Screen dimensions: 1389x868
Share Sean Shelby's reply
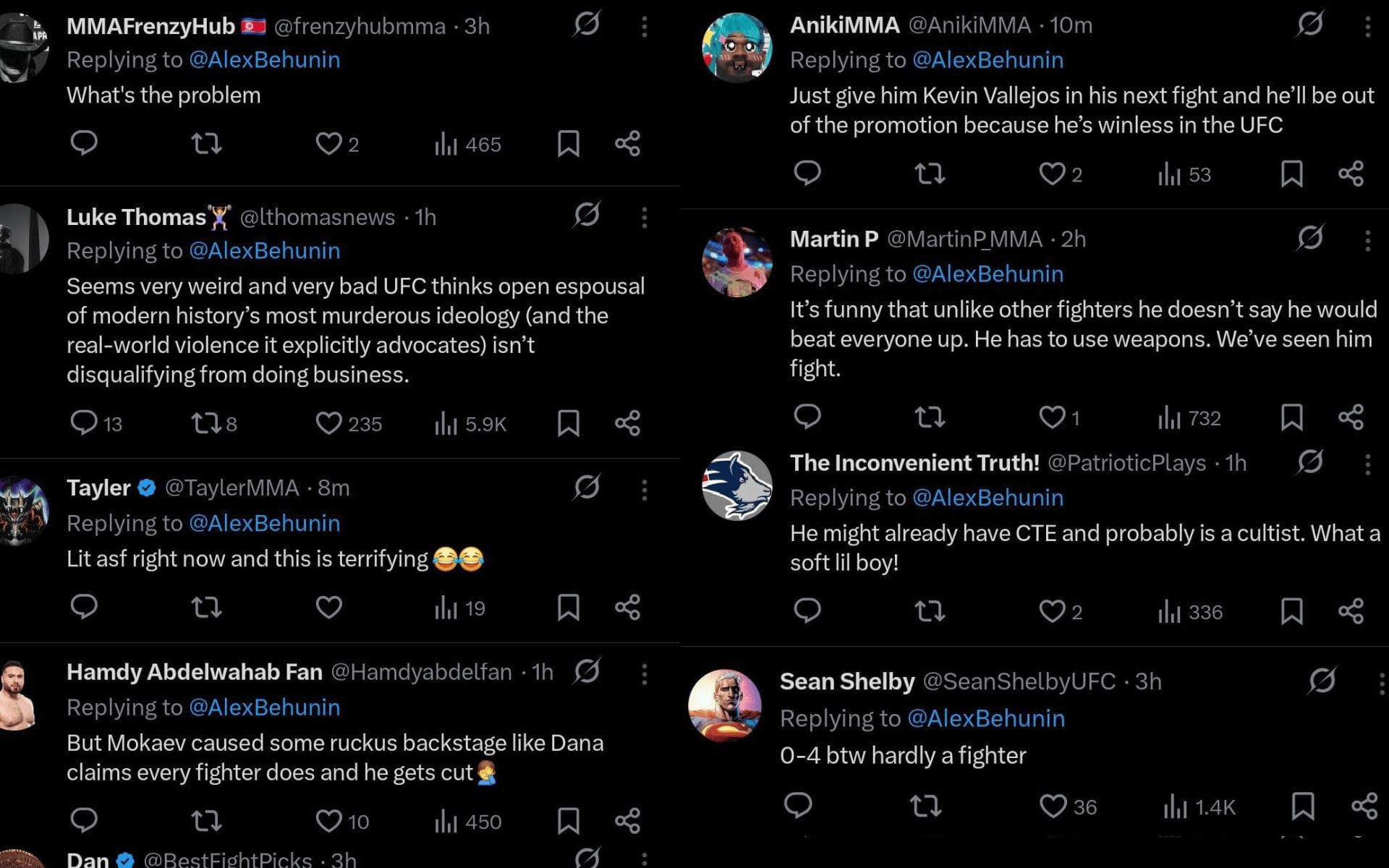click(x=1364, y=806)
